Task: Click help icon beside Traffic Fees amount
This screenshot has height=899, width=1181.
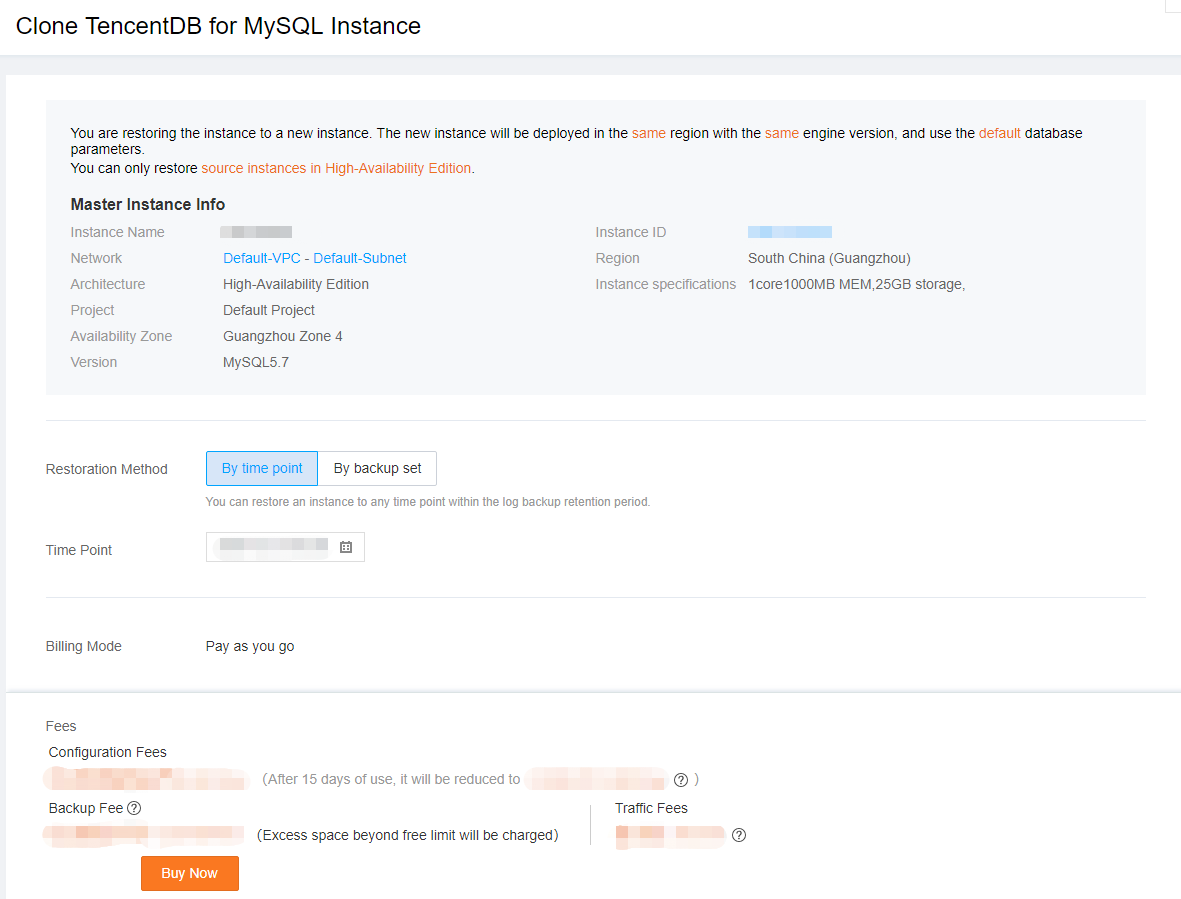Action: tap(739, 835)
